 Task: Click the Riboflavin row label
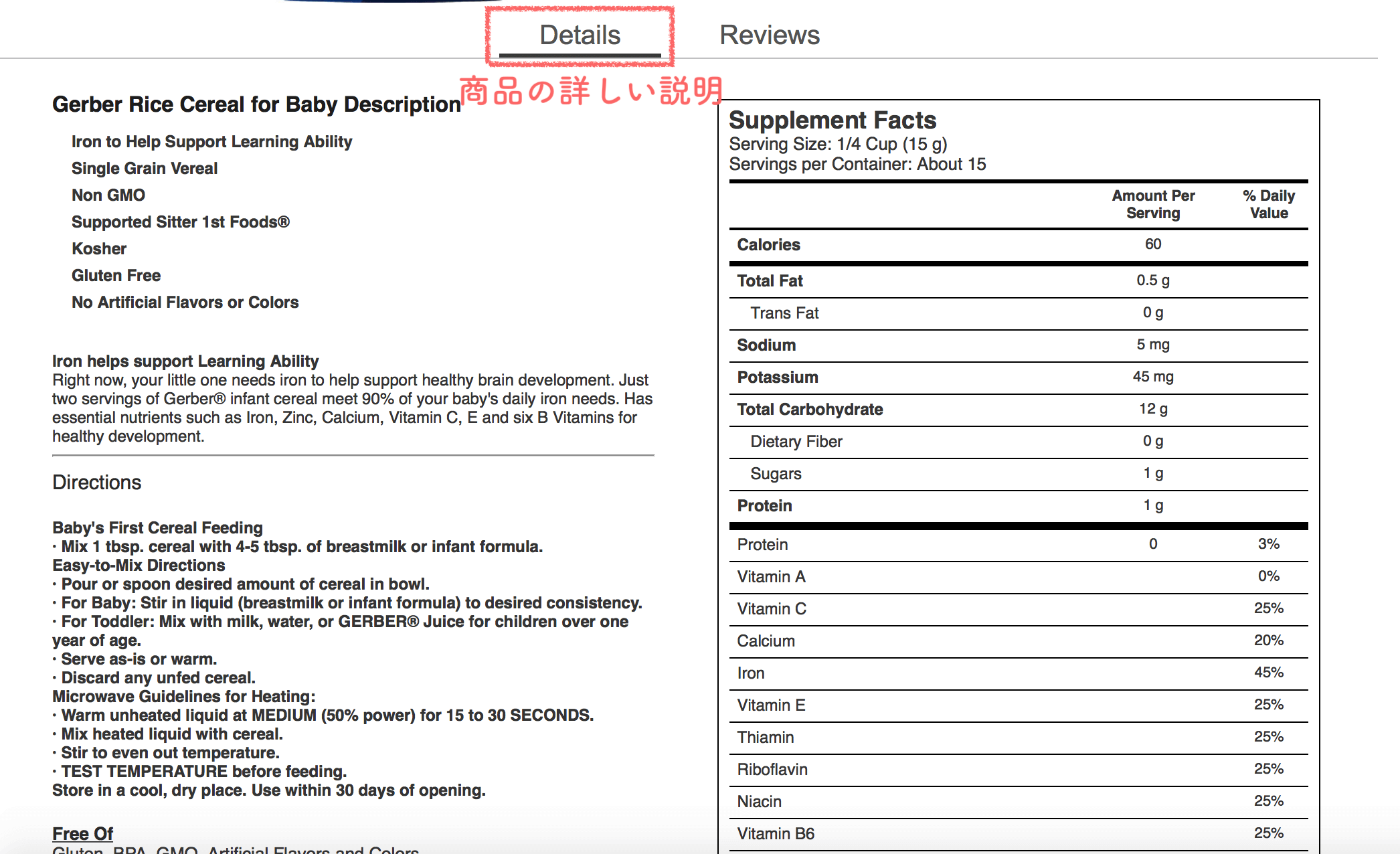pyautogui.click(x=772, y=770)
